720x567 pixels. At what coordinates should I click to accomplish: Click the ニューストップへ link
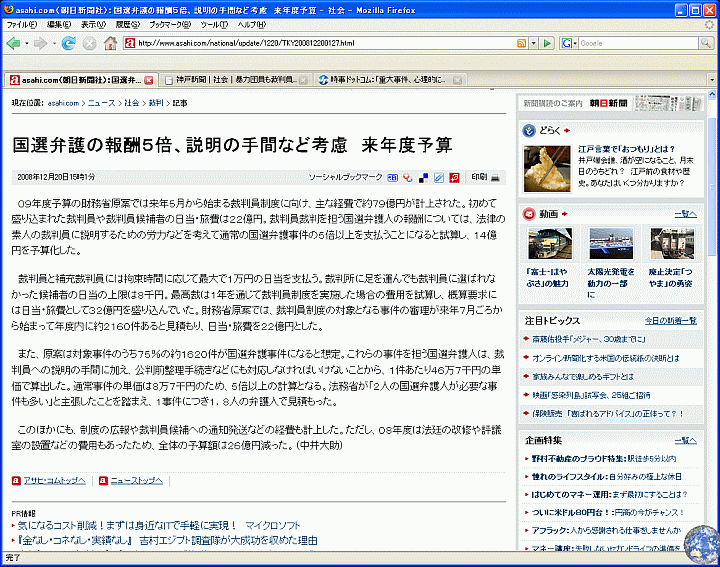click(135, 480)
